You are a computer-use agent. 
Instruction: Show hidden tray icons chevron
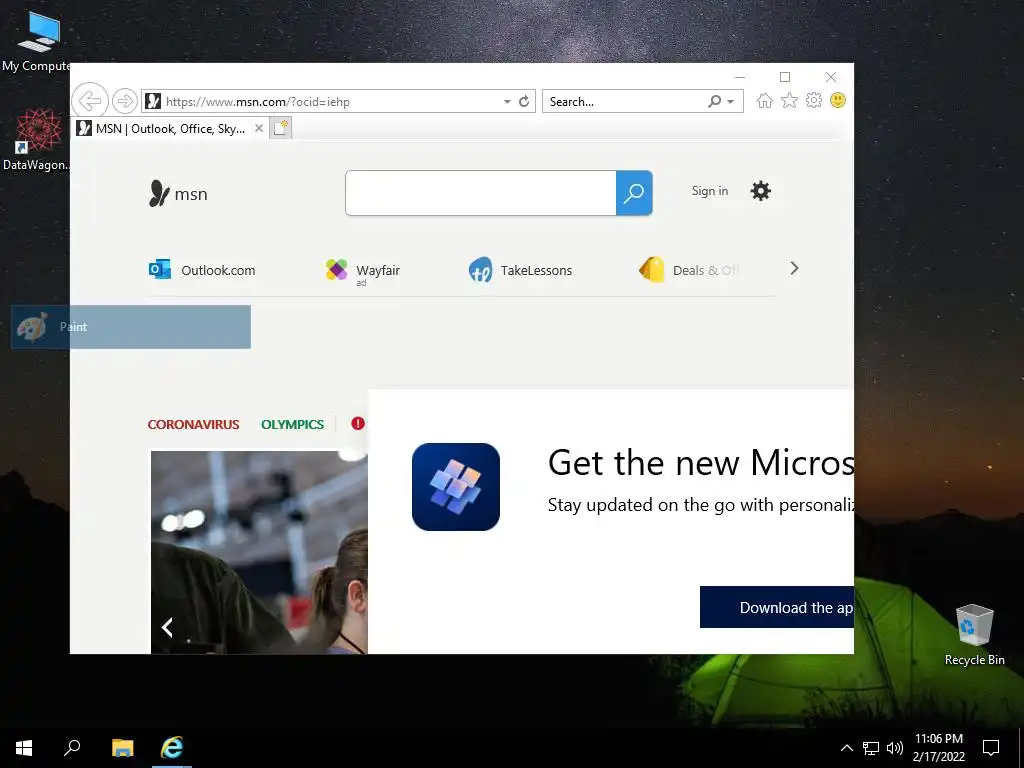(x=846, y=748)
